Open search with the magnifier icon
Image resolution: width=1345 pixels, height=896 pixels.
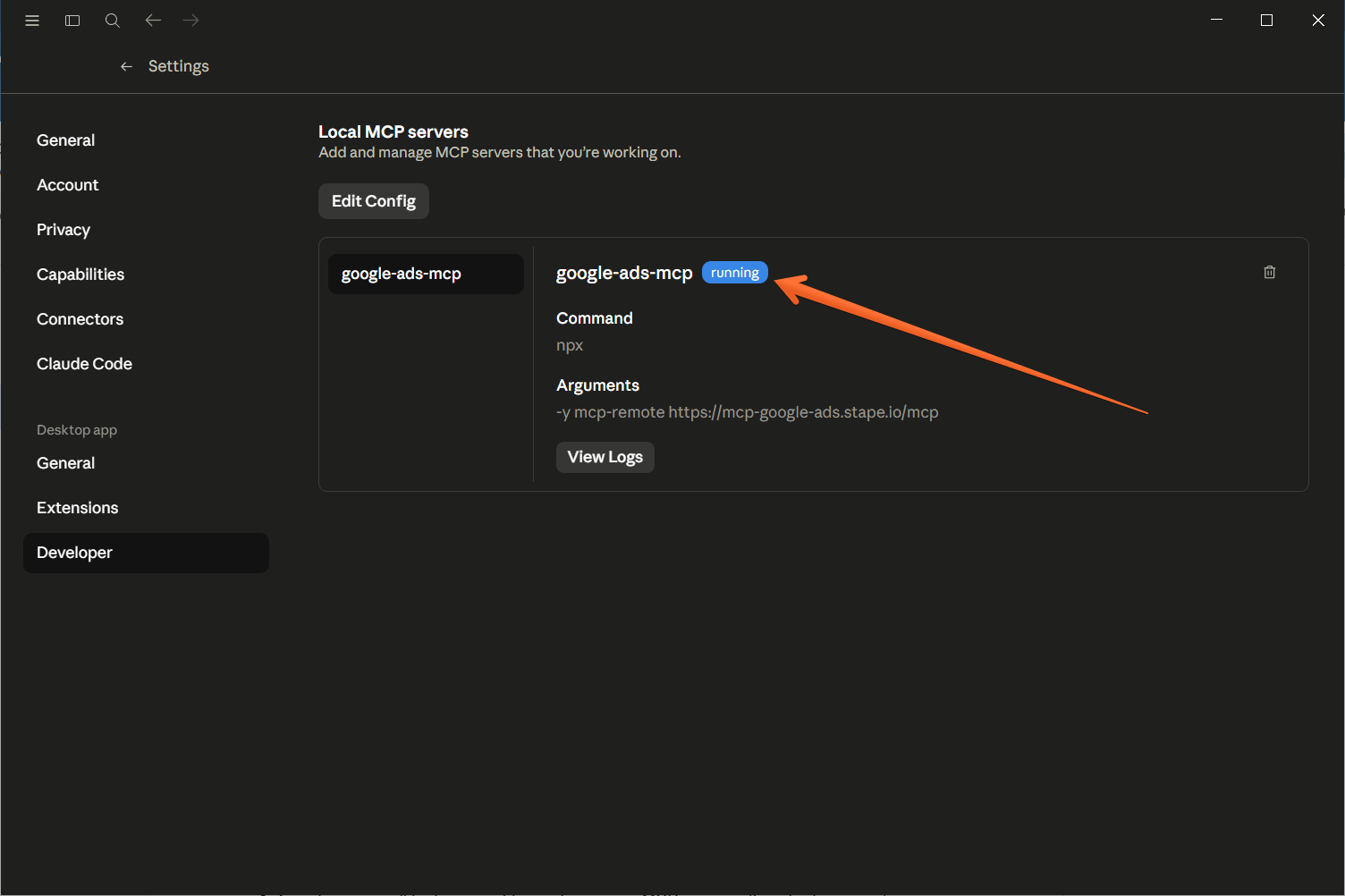[113, 21]
